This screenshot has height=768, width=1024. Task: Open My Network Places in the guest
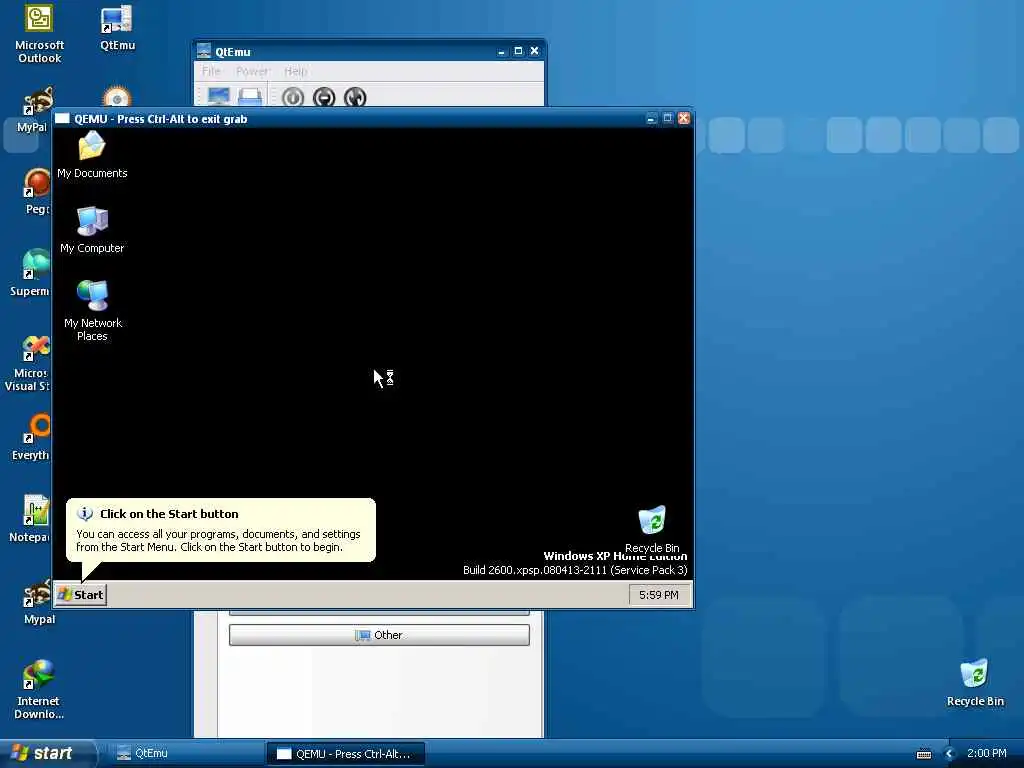[x=92, y=310]
